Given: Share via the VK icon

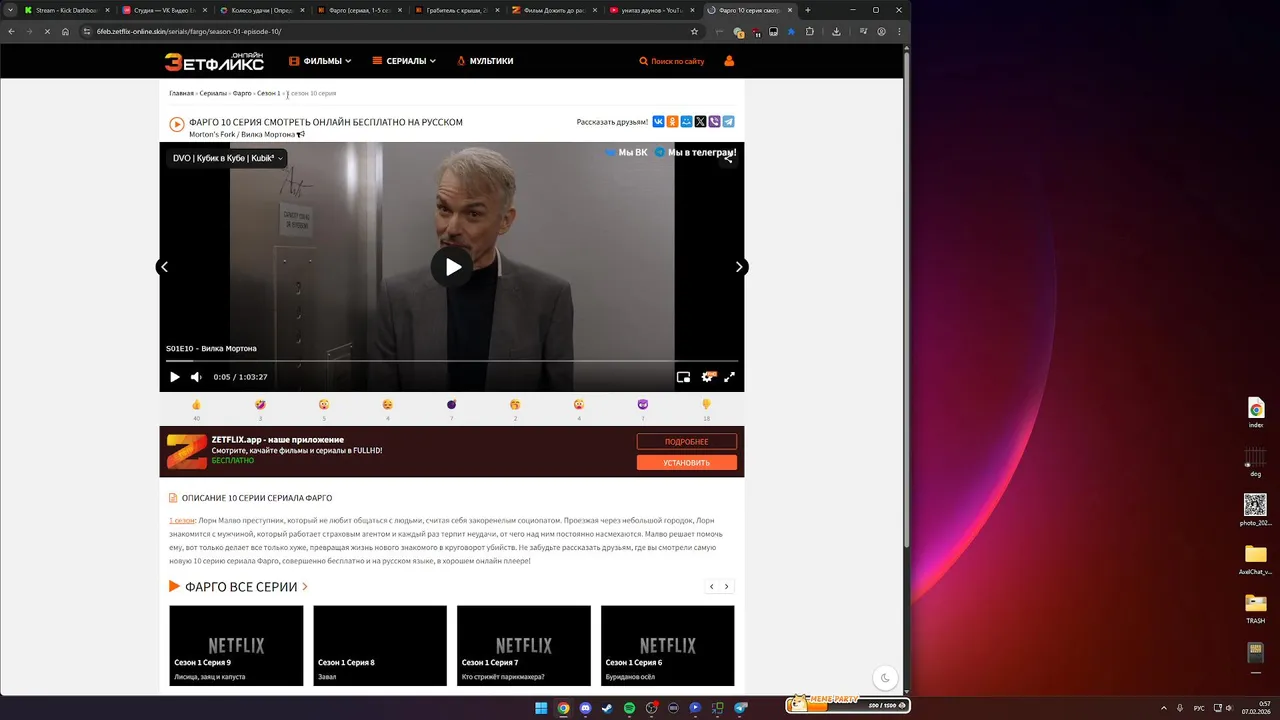Looking at the screenshot, I should (x=658, y=122).
